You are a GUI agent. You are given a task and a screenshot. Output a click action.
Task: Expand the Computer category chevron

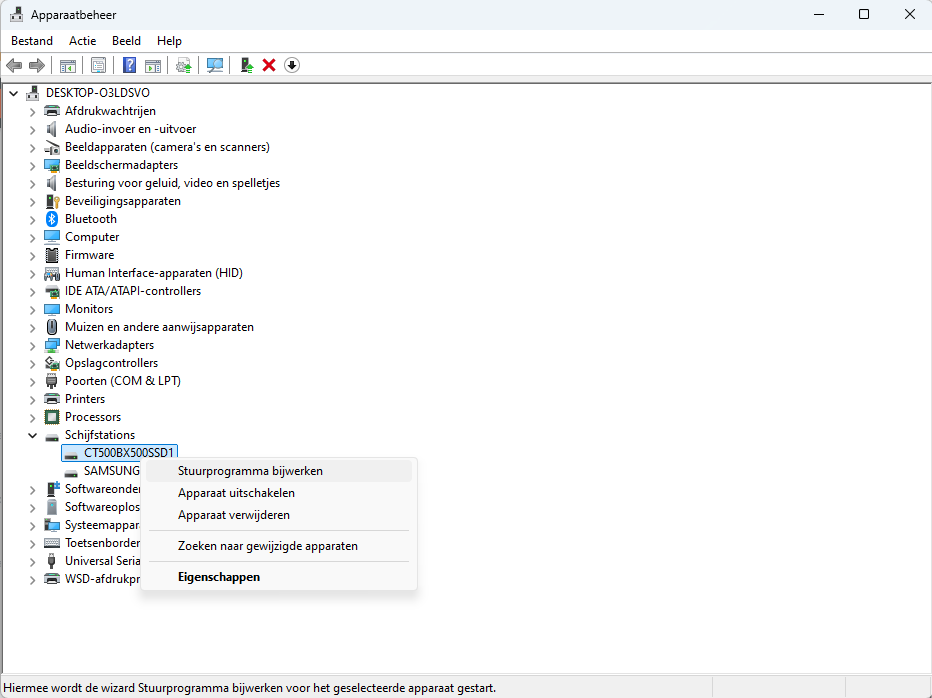pos(33,237)
